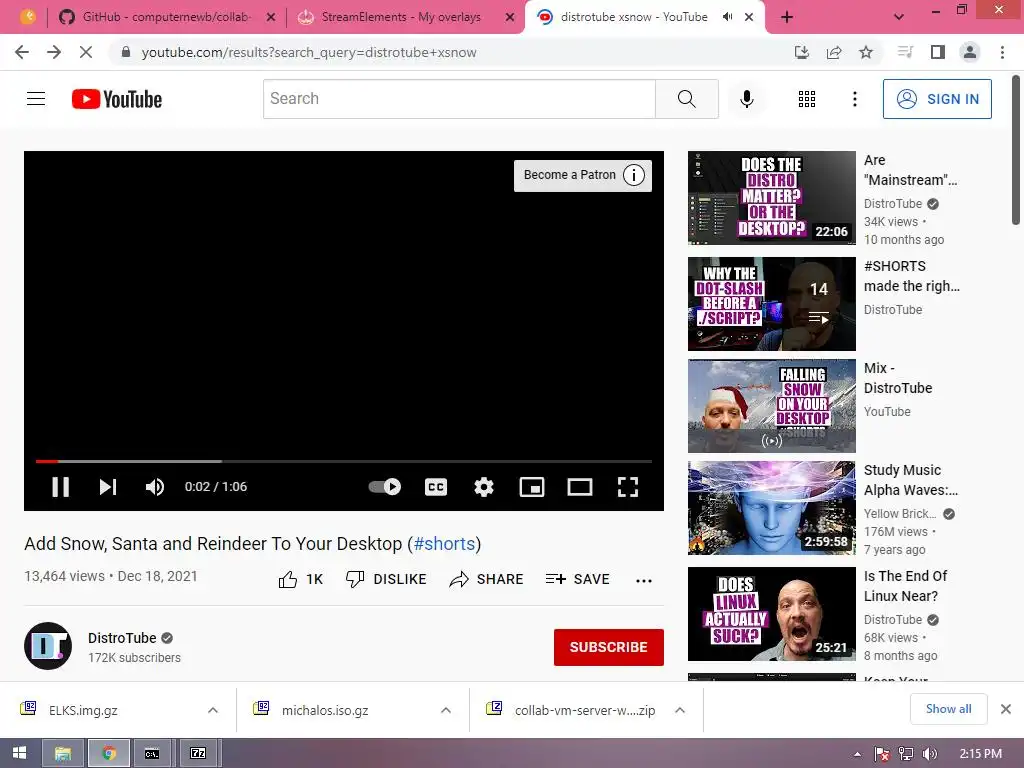The width and height of the screenshot is (1024, 768).
Task: Toggle the autoplay switch in player
Action: [385, 487]
